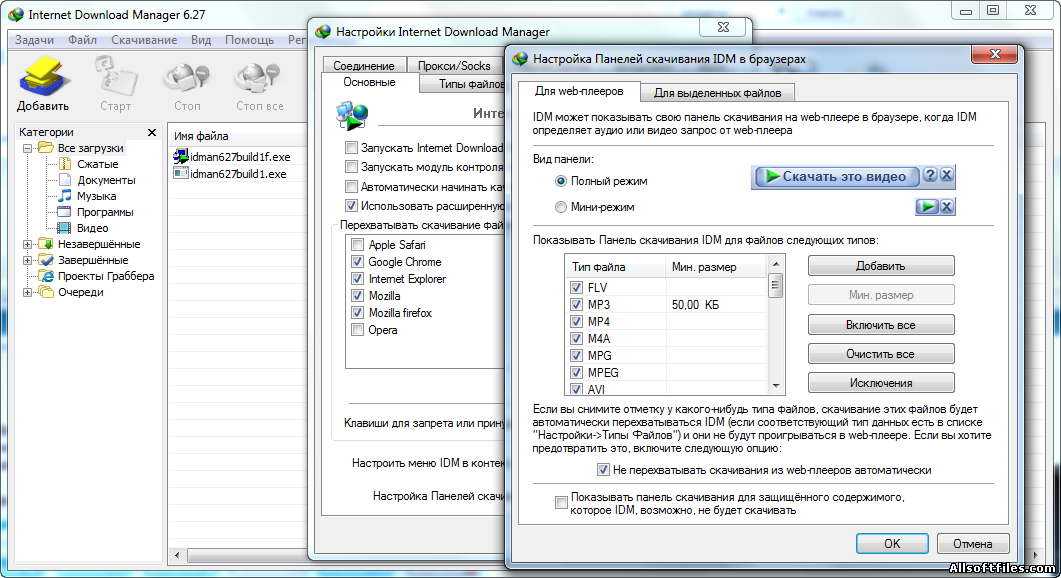Collapse the Все загрузки tree node
1061x578 pixels.
[28, 148]
